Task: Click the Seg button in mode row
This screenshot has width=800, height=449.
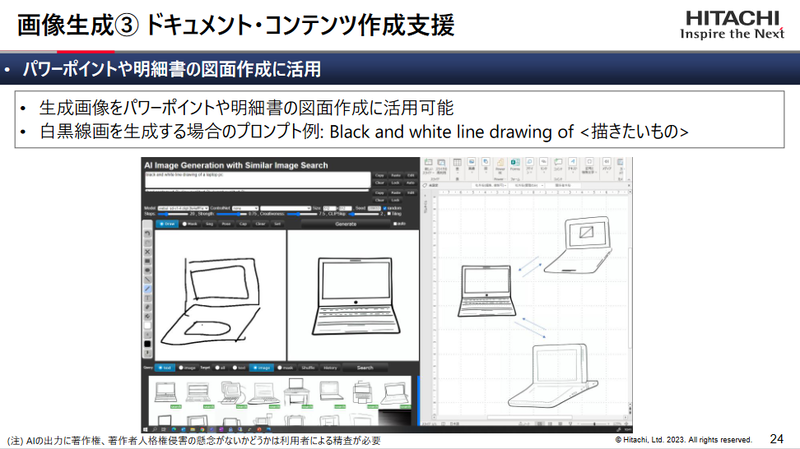Action: [x=209, y=224]
